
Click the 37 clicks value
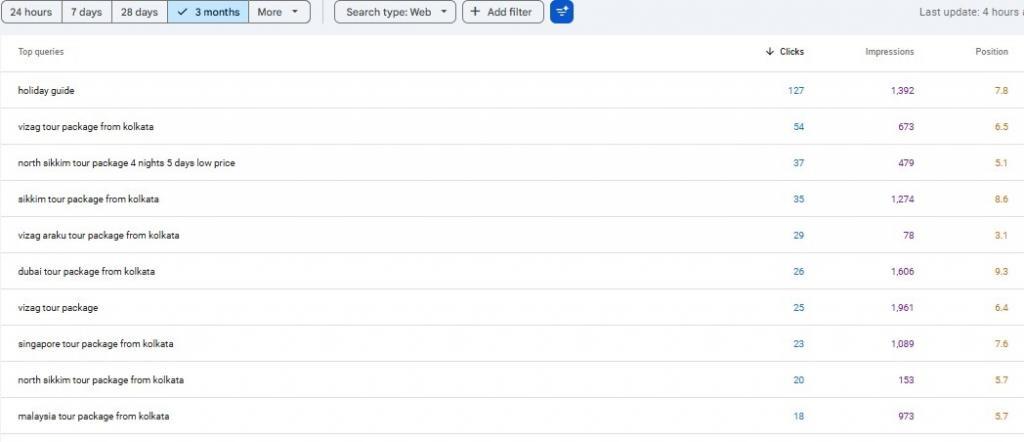pyautogui.click(x=799, y=163)
